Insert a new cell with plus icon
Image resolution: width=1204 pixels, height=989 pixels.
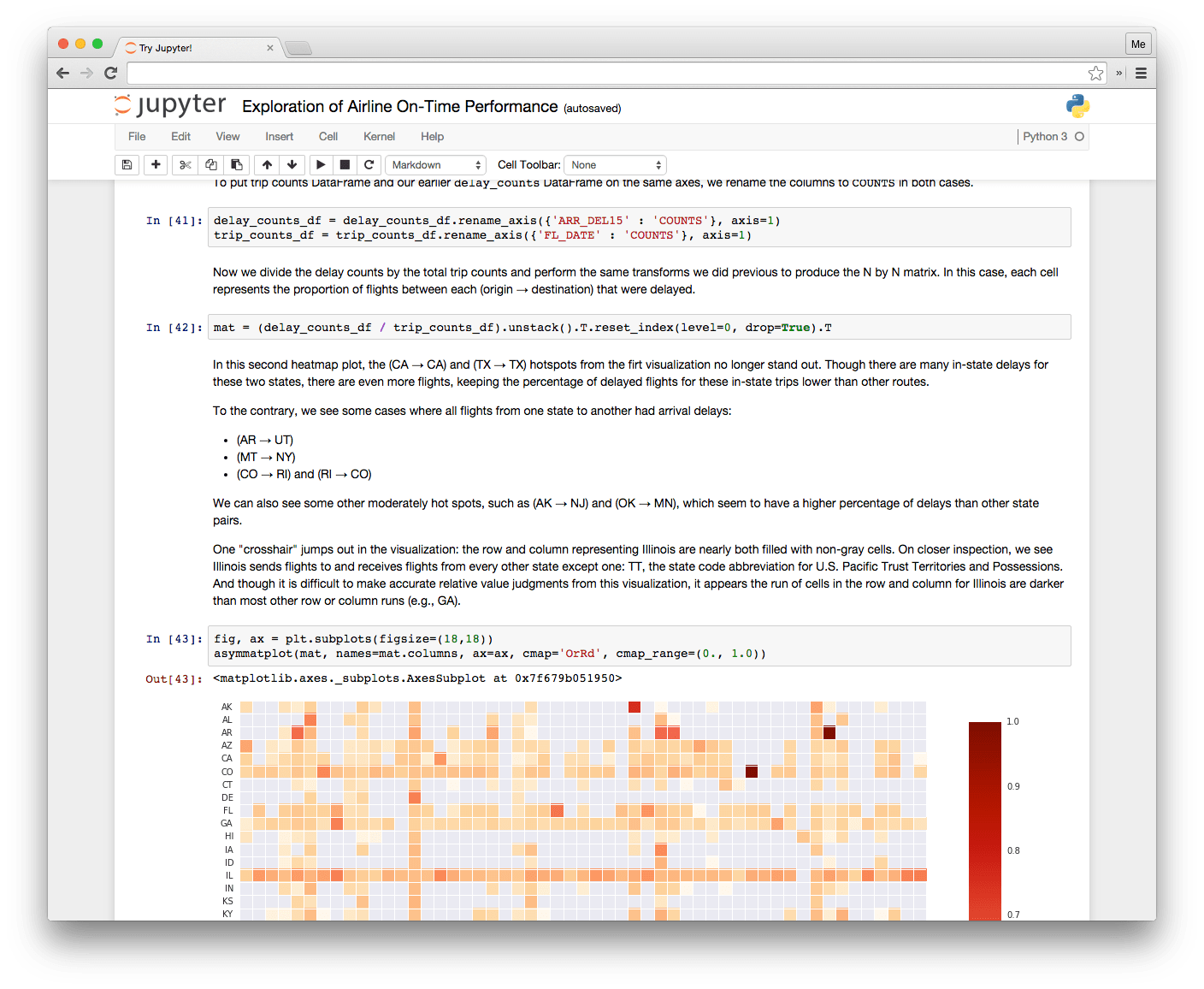[x=156, y=165]
